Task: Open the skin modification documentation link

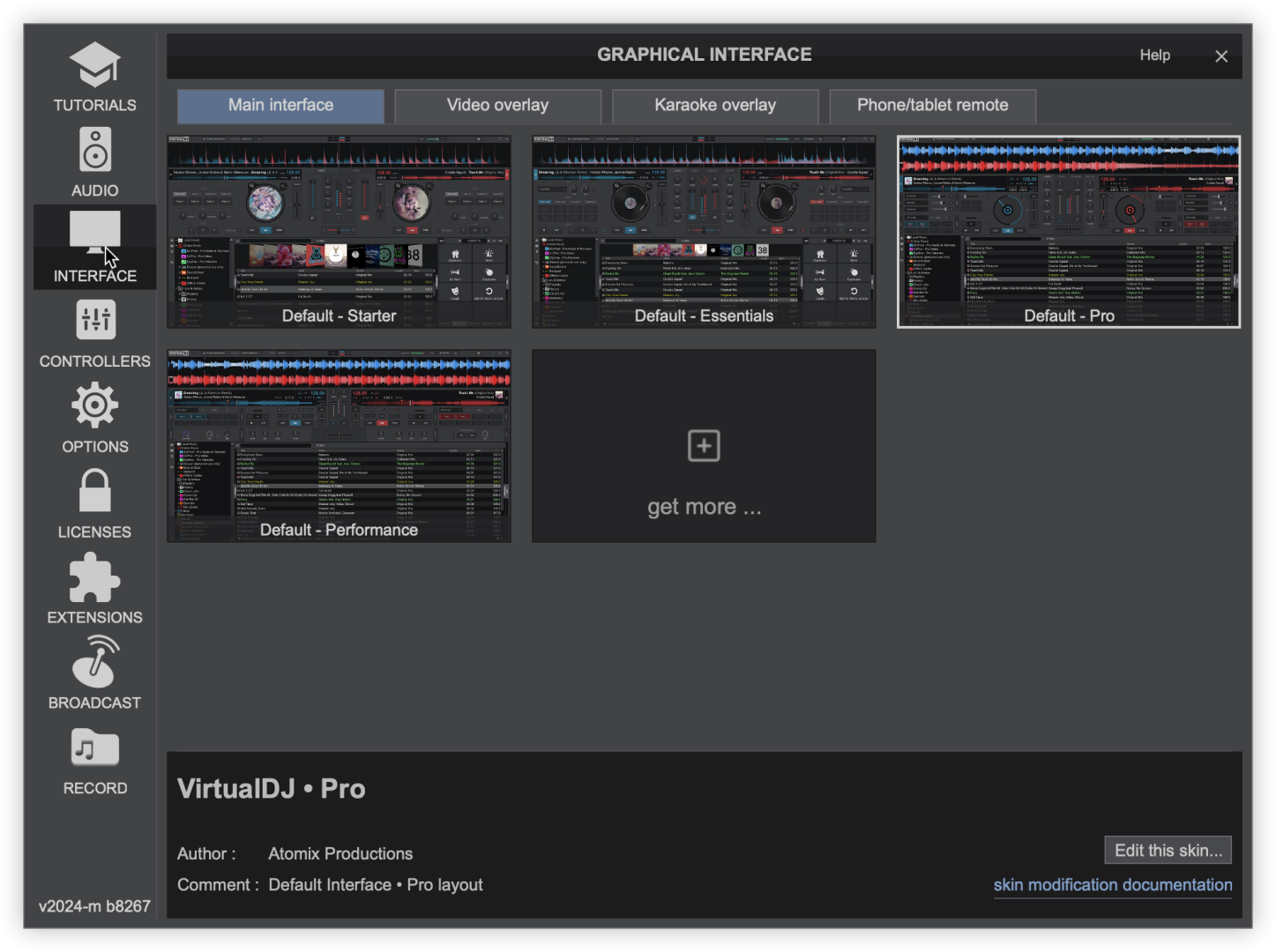Action: (x=1112, y=885)
